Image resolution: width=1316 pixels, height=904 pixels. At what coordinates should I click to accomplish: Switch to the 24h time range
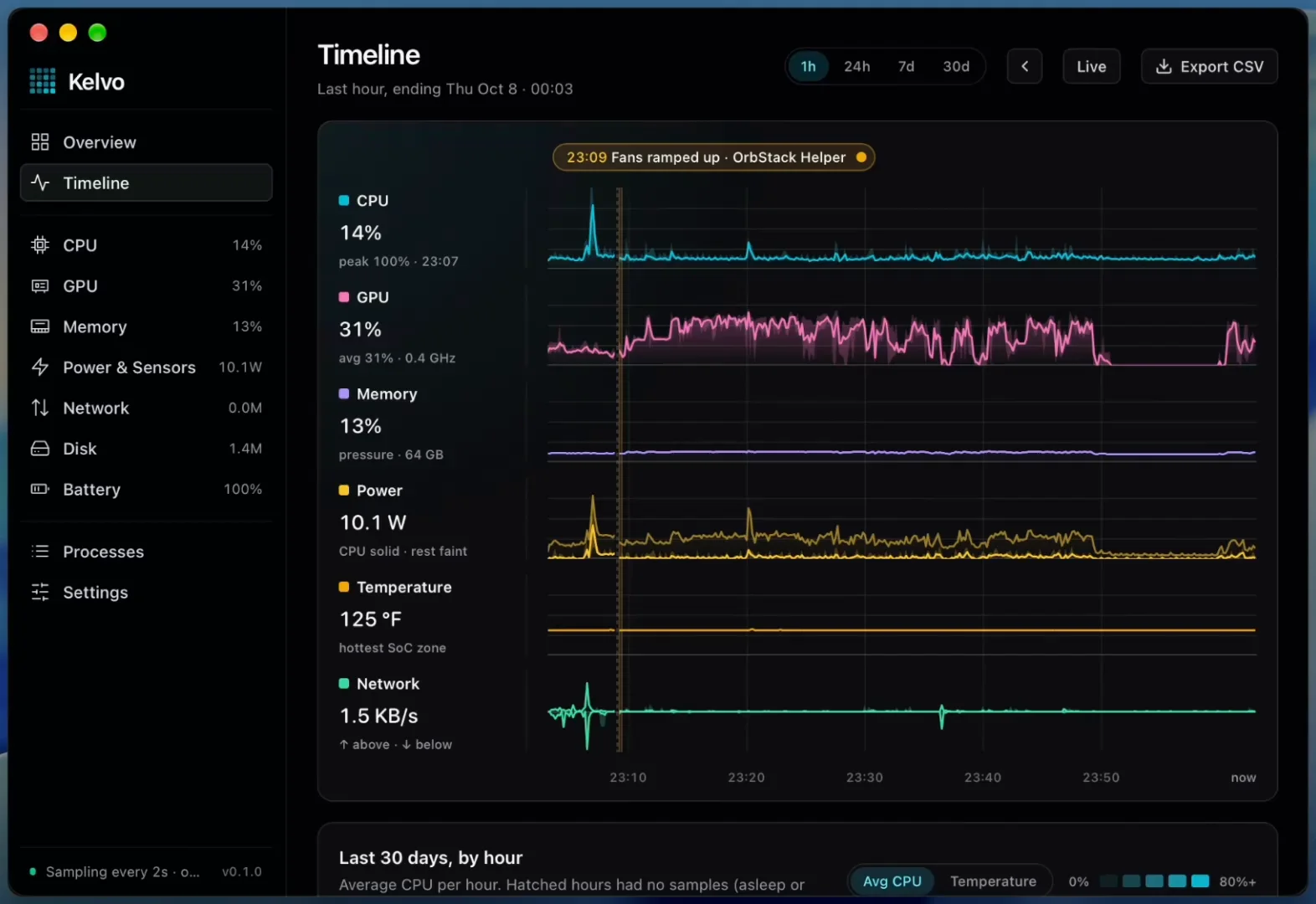click(856, 67)
